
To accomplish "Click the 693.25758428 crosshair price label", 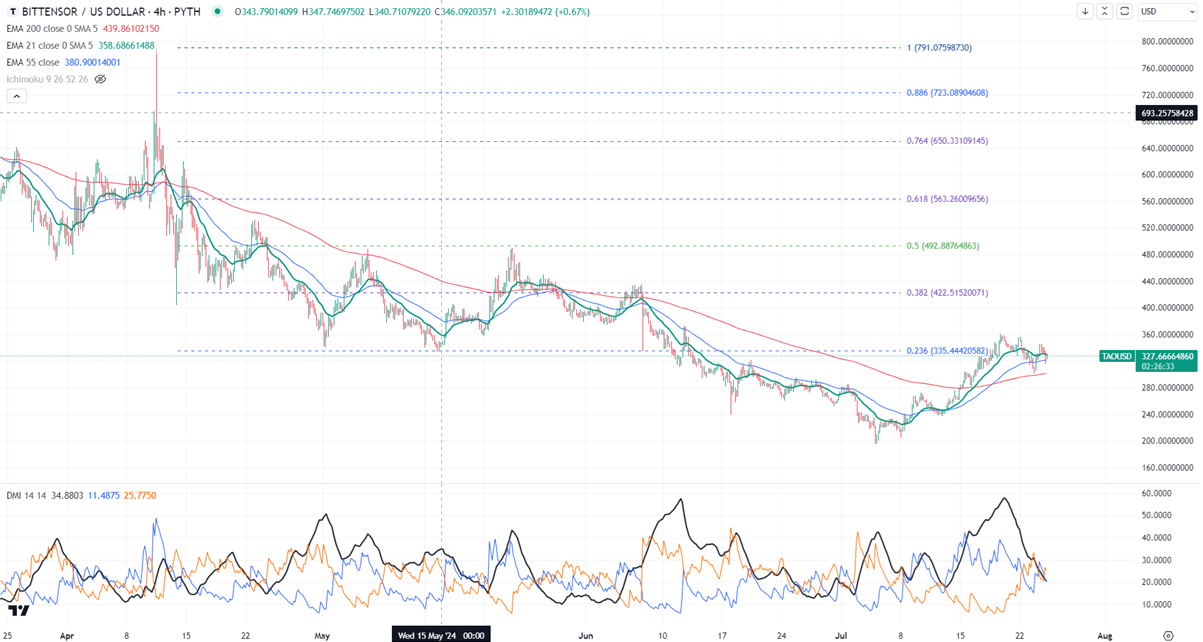I will click(1168, 113).
